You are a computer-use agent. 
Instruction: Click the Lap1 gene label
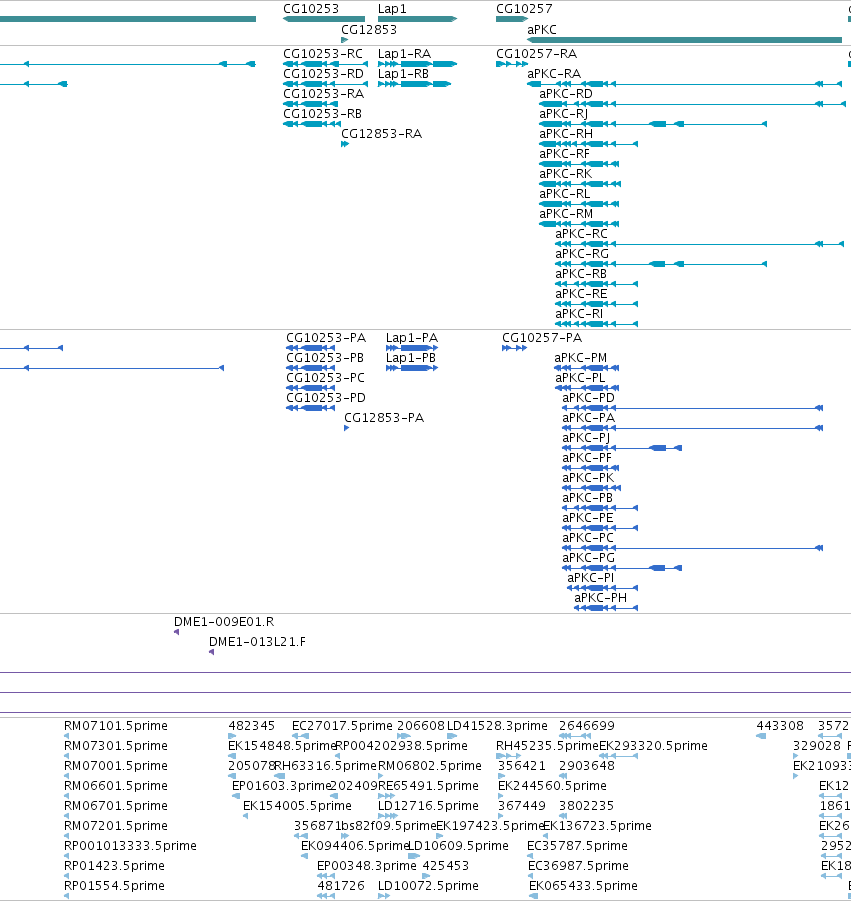pyautogui.click(x=392, y=9)
